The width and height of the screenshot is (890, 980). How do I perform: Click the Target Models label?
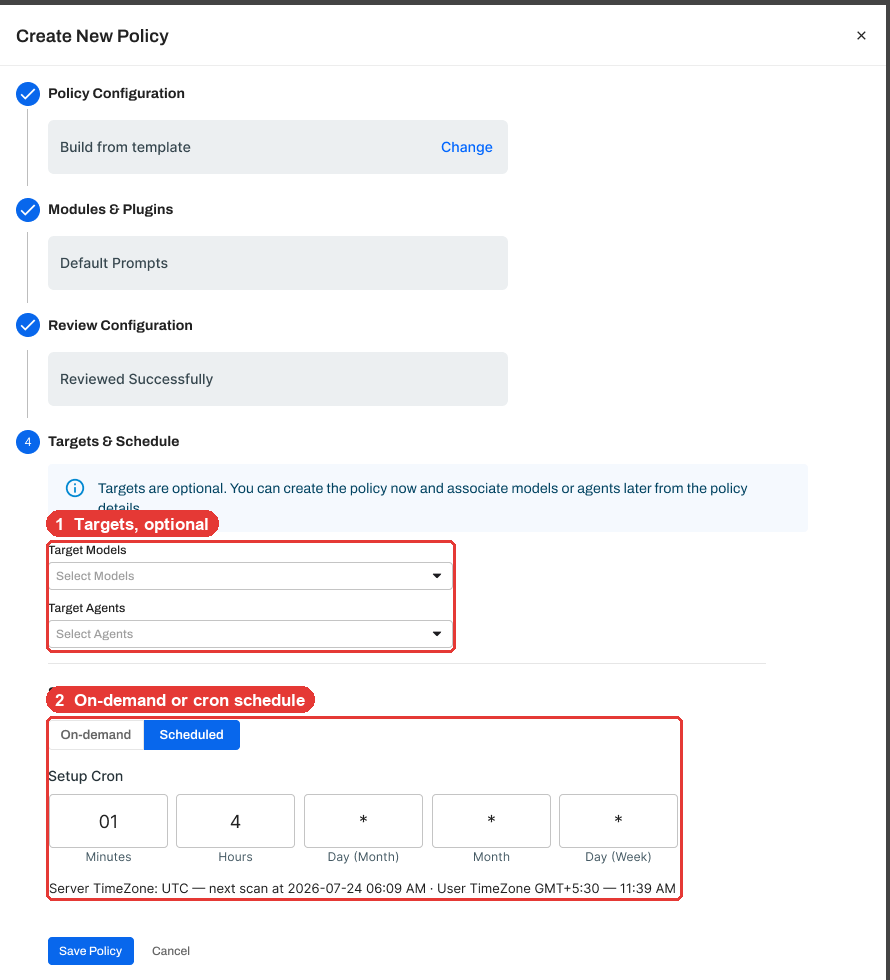[88, 550]
